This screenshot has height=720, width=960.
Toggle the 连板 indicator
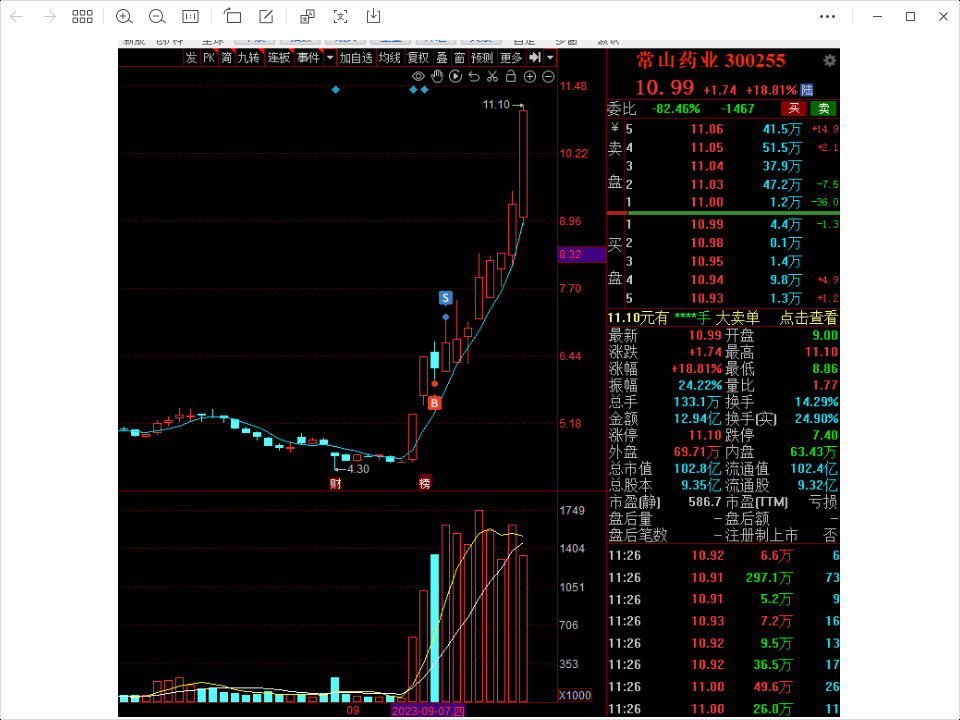[x=279, y=58]
